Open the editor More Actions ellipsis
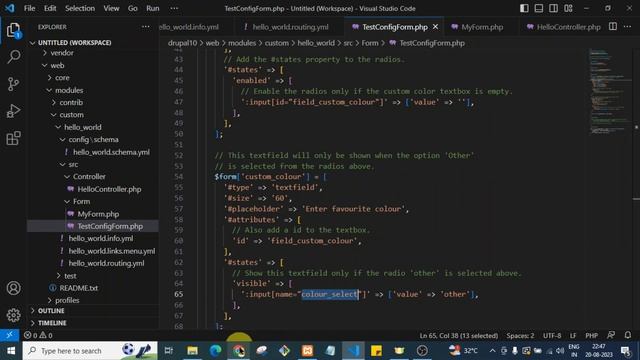Image resolution: width=640 pixels, height=360 pixels. [627, 27]
